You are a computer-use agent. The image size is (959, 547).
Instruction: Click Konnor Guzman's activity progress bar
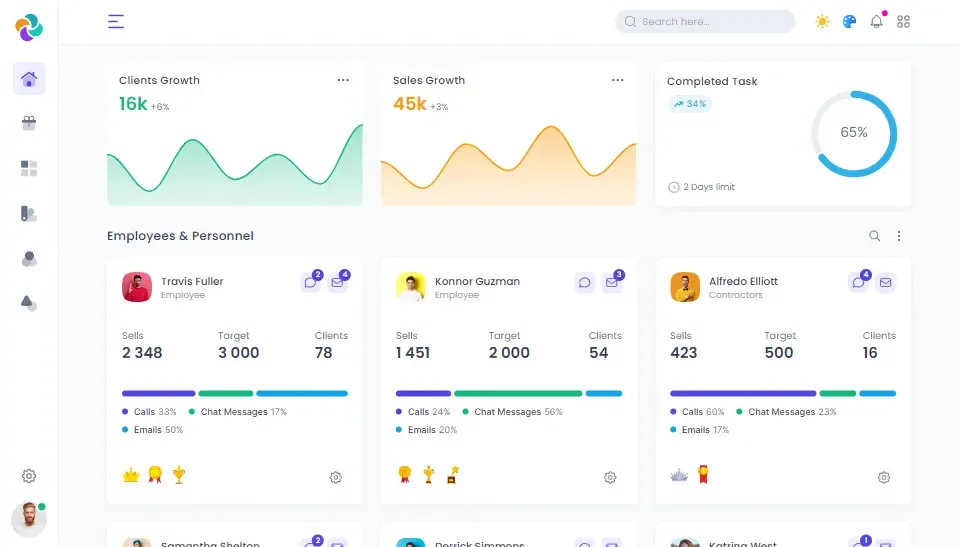click(x=509, y=393)
